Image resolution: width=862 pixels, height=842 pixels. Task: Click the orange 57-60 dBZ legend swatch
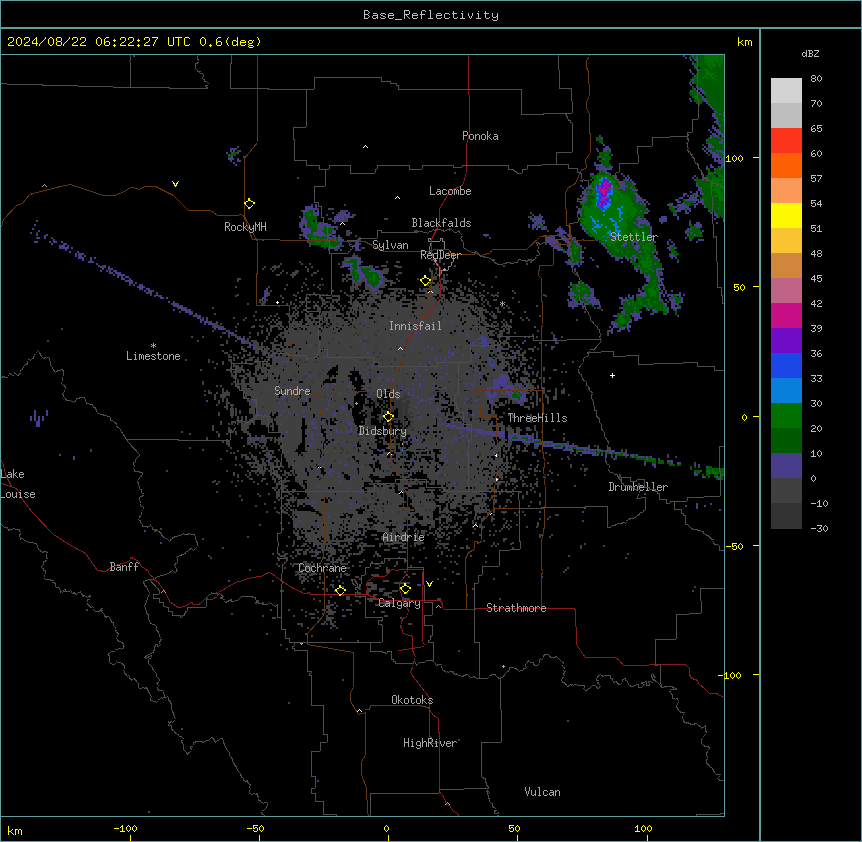(x=786, y=165)
